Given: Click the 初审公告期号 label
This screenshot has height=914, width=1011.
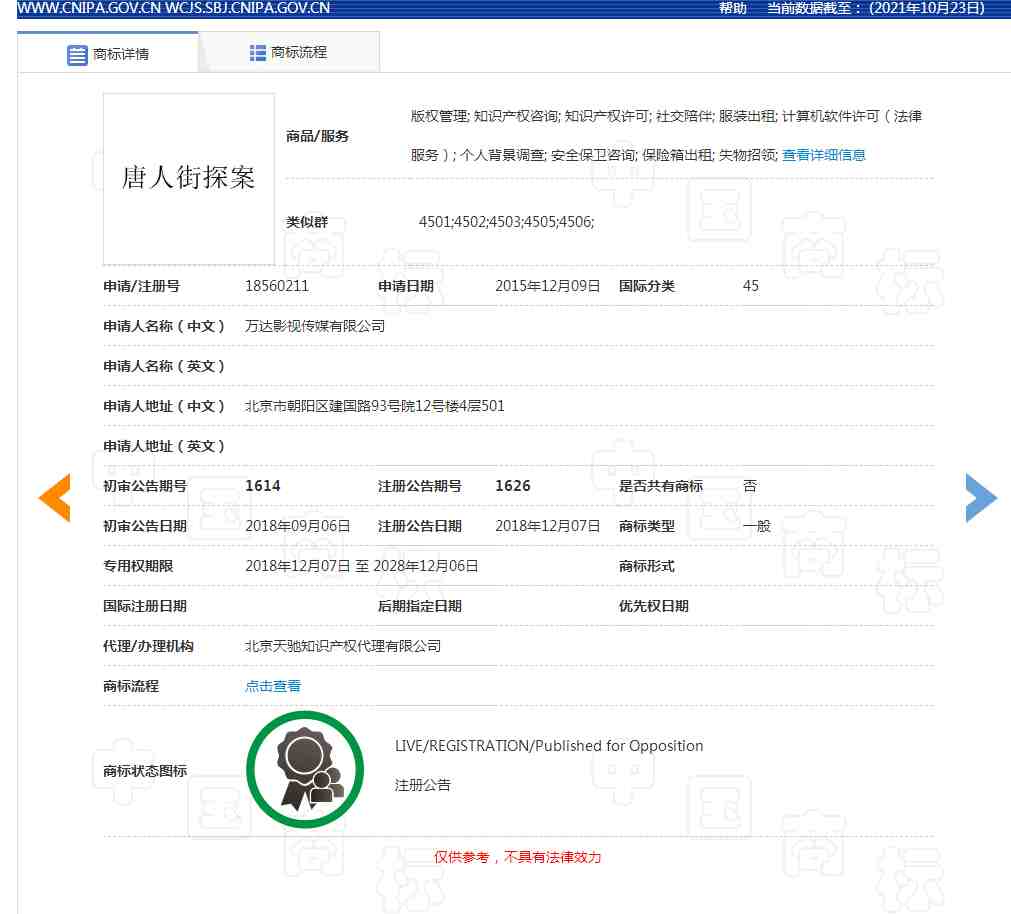Looking at the screenshot, I should [x=145, y=486].
